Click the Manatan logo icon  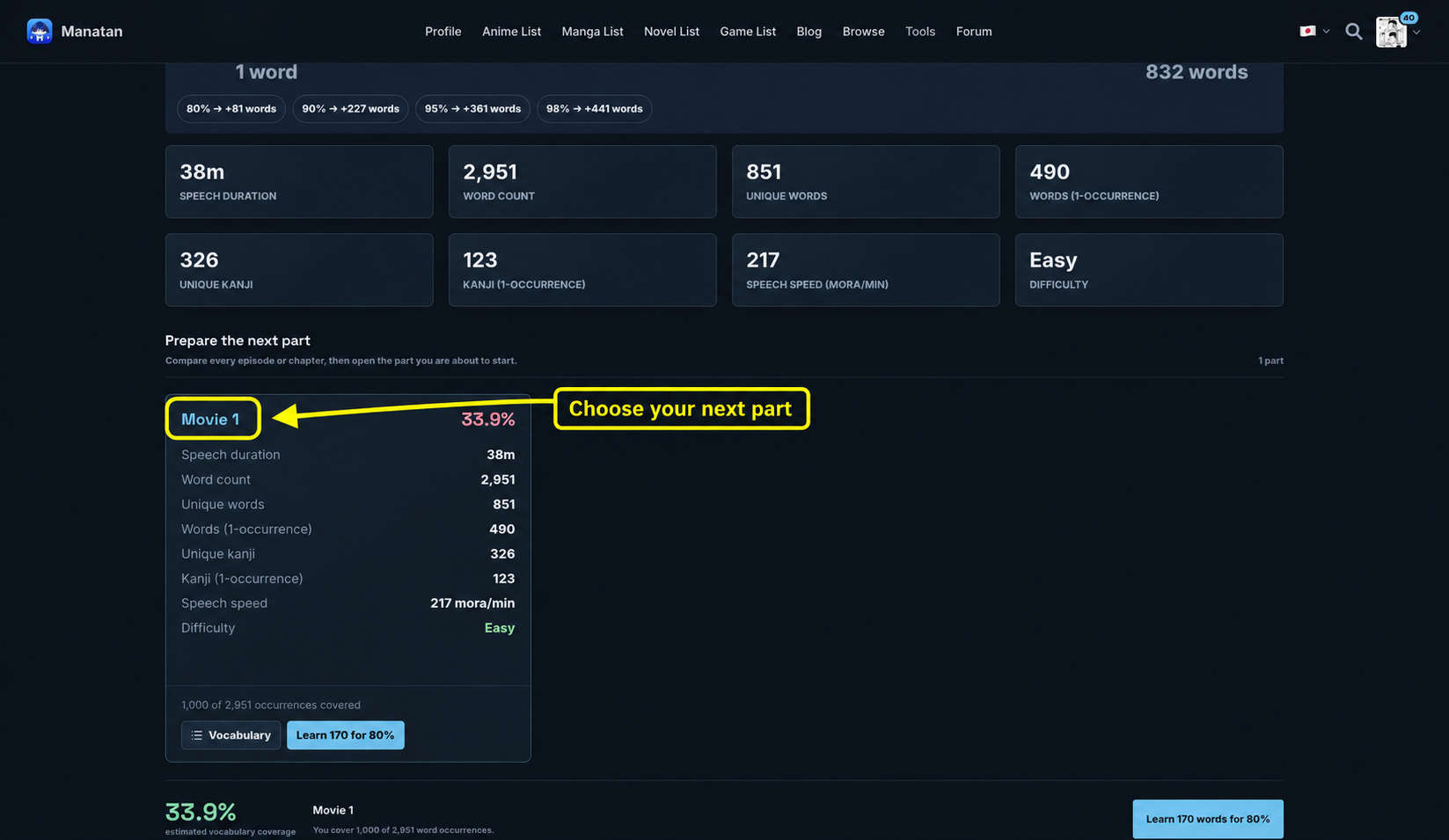coord(40,32)
